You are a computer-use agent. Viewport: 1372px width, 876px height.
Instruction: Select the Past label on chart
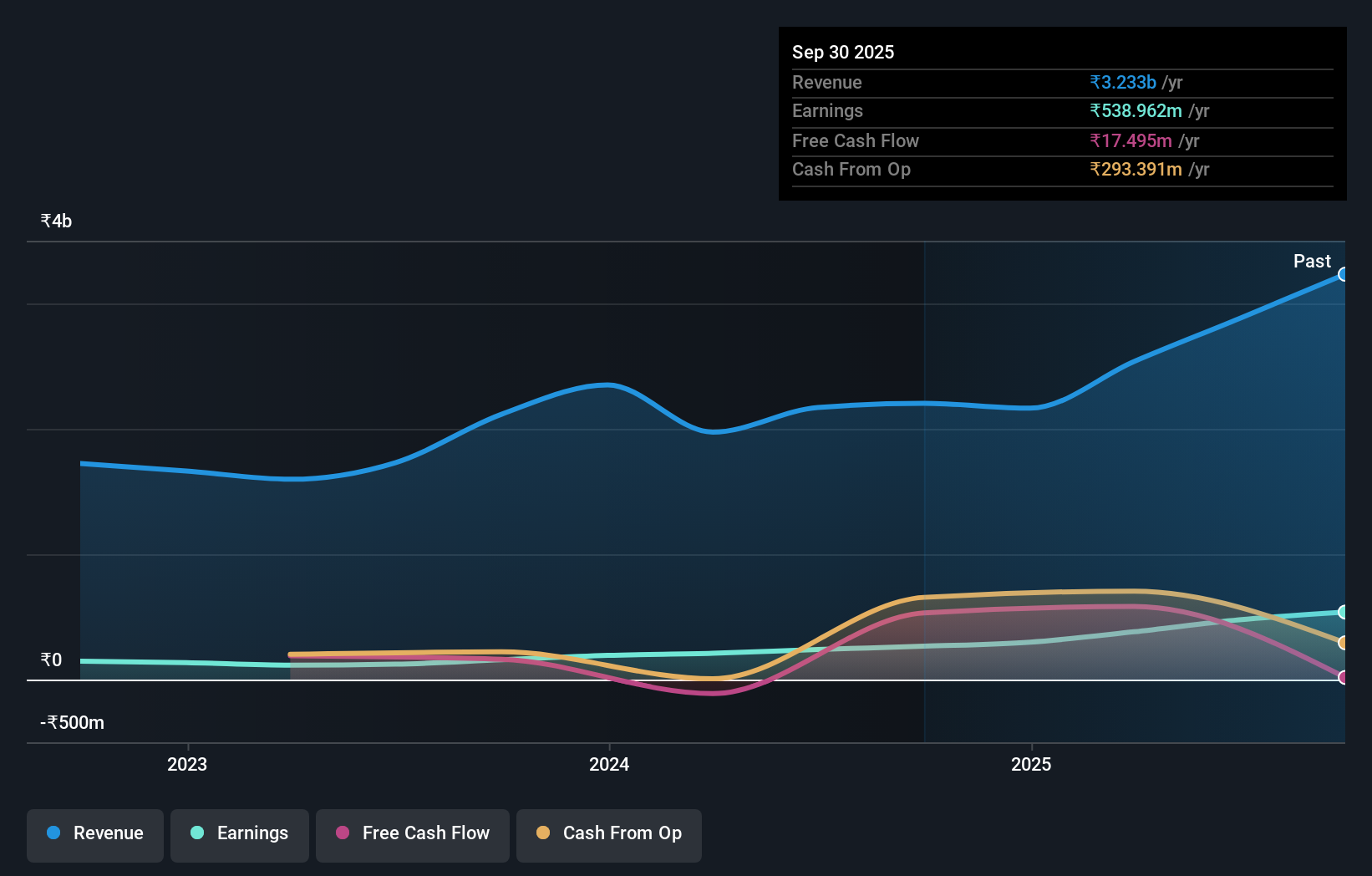[1312, 261]
